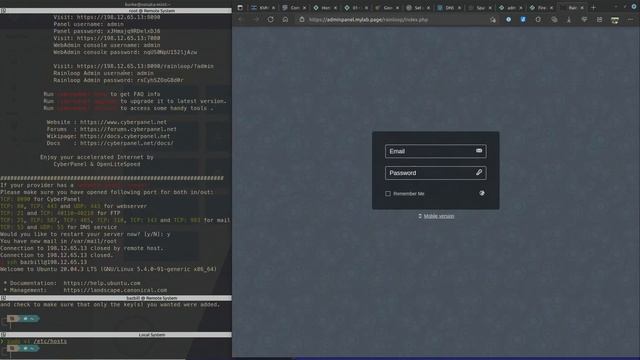Click the https://docs.cyberpanel.net URL in terminal
The image size is (640, 360).
(x=125, y=136)
